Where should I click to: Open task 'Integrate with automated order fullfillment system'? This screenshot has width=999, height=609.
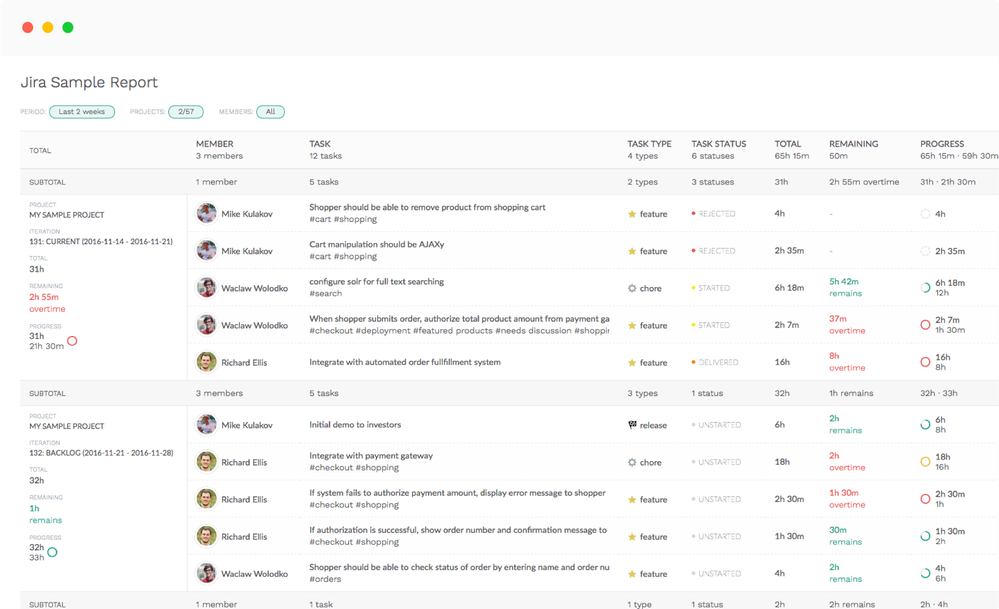pyautogui.click(x=405, y=362)
